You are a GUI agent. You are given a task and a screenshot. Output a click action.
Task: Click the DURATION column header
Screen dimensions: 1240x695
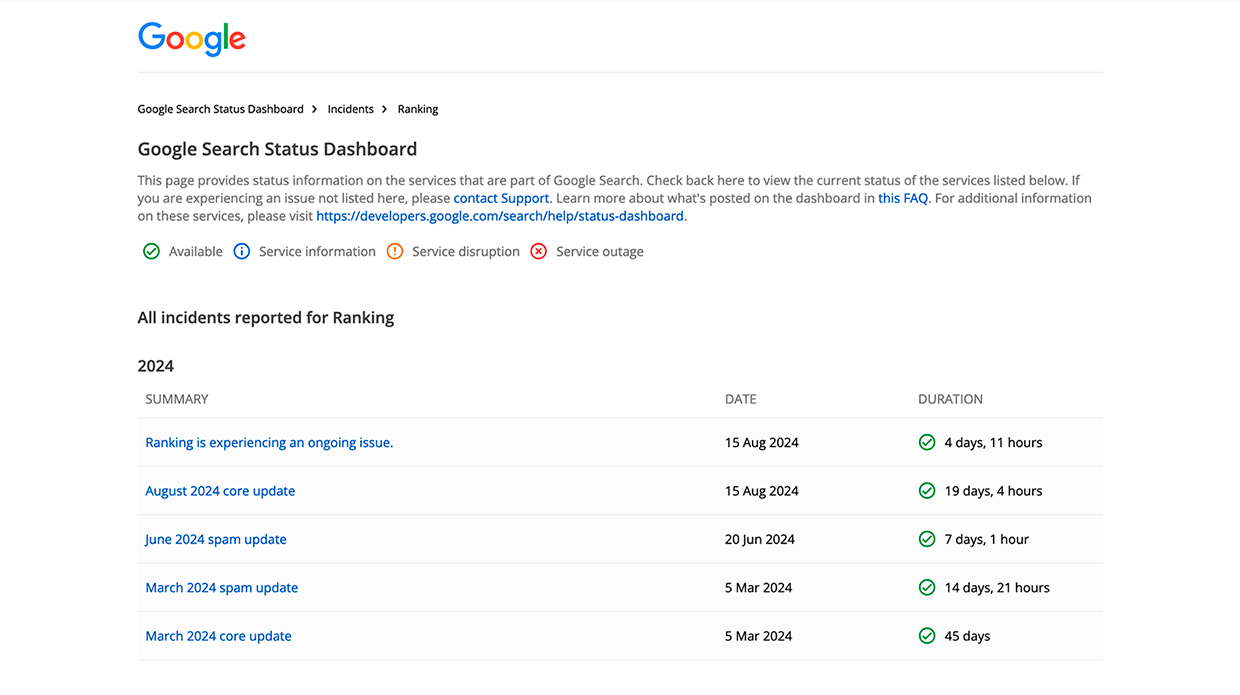pyautogui.click(x=950, y=399)
